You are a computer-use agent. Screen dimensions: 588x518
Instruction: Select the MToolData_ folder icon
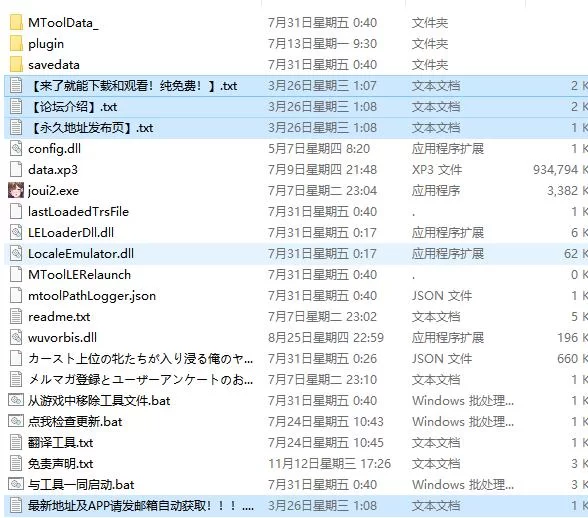[16, 23]
